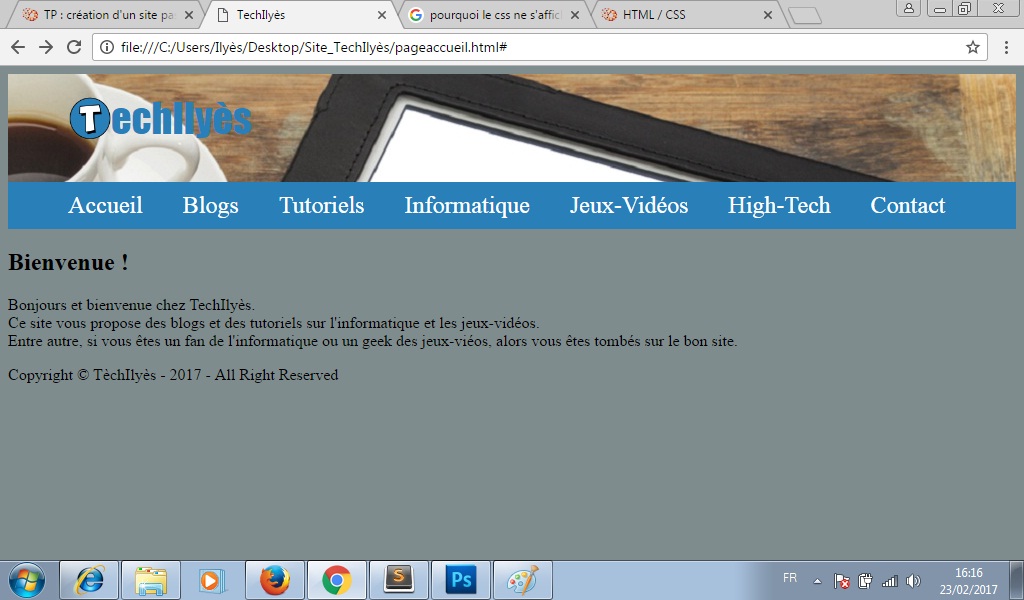
Task: Open Photoshop from the taskbar
Action: pos(461,579)
